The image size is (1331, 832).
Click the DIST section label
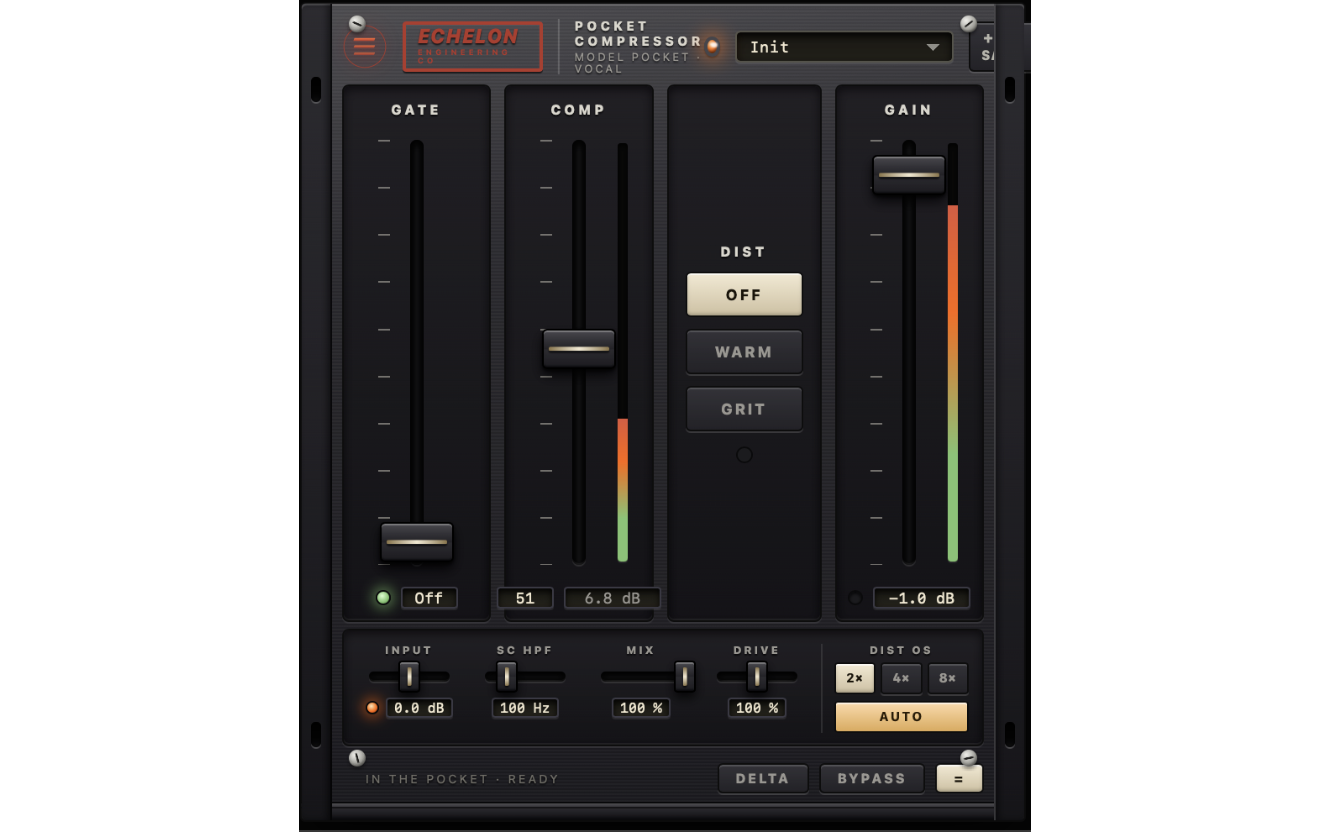click(x=744, y=252)
